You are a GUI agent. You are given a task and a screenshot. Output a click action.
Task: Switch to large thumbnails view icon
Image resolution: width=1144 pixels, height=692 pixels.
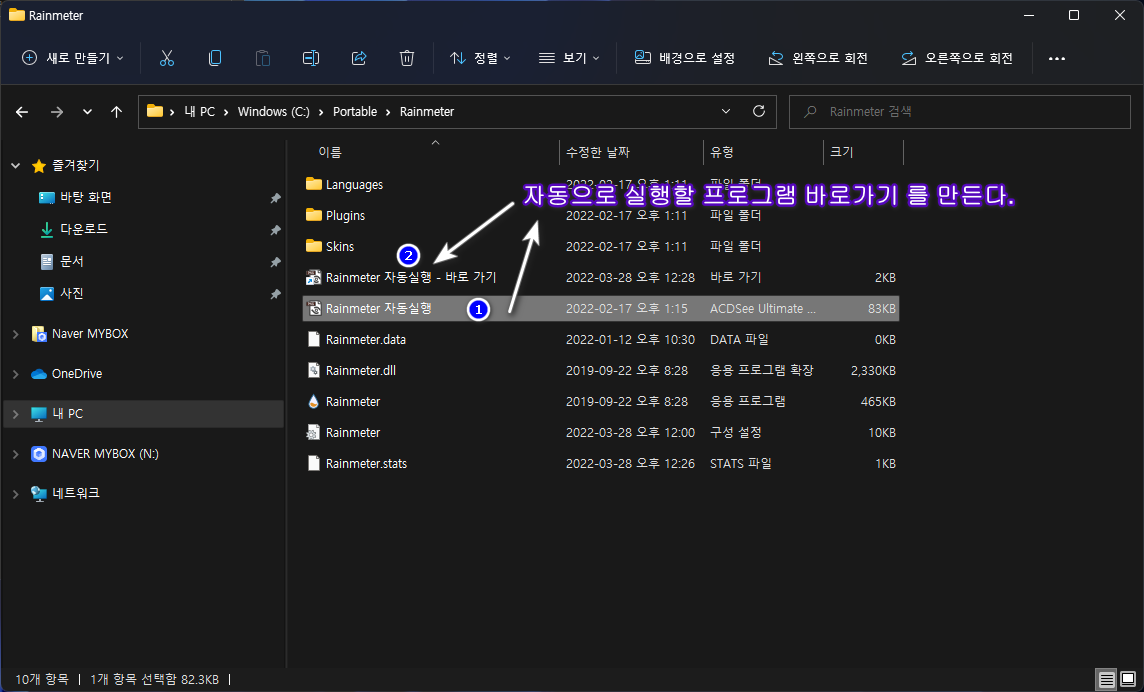(1128, 680)
